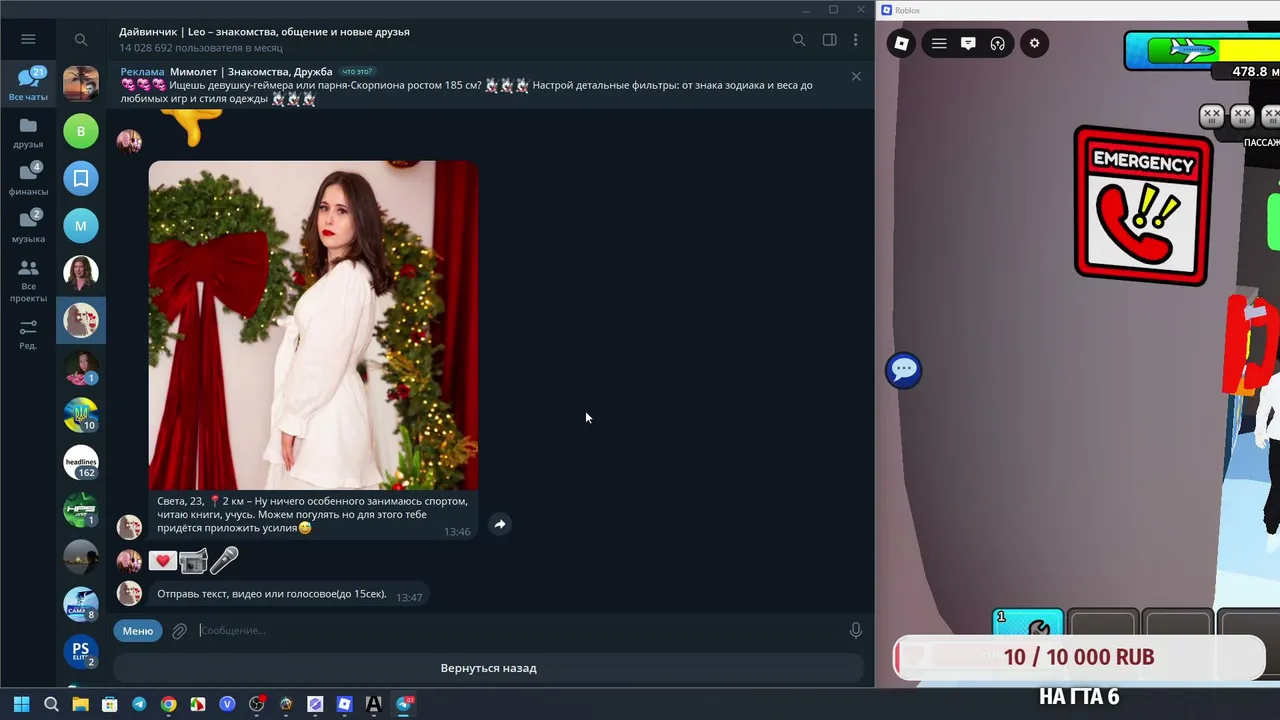The width and height of the screenshot is (1280, 720).
Task: Open the PS Elite chat avatar
Action: click(x=81, y=651)
